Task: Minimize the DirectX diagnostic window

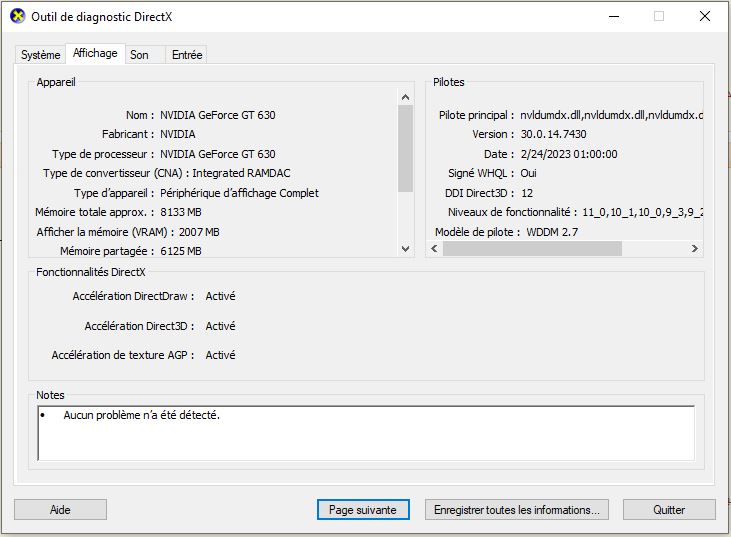Action: 614,16
